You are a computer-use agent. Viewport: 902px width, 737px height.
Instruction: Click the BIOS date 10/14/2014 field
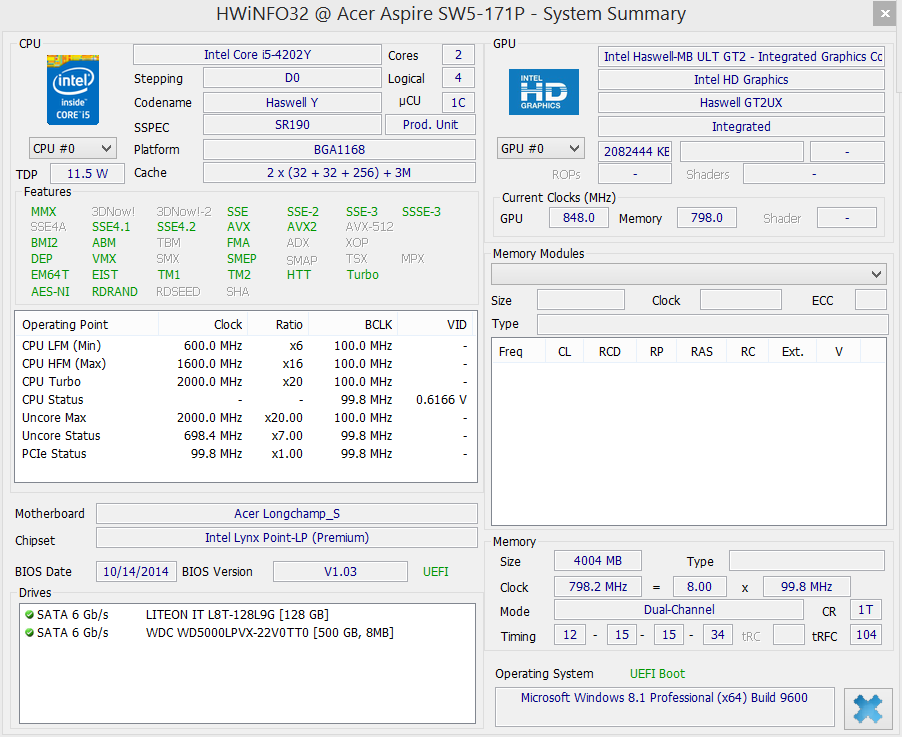pyautogui.click(x=136, y=572)
